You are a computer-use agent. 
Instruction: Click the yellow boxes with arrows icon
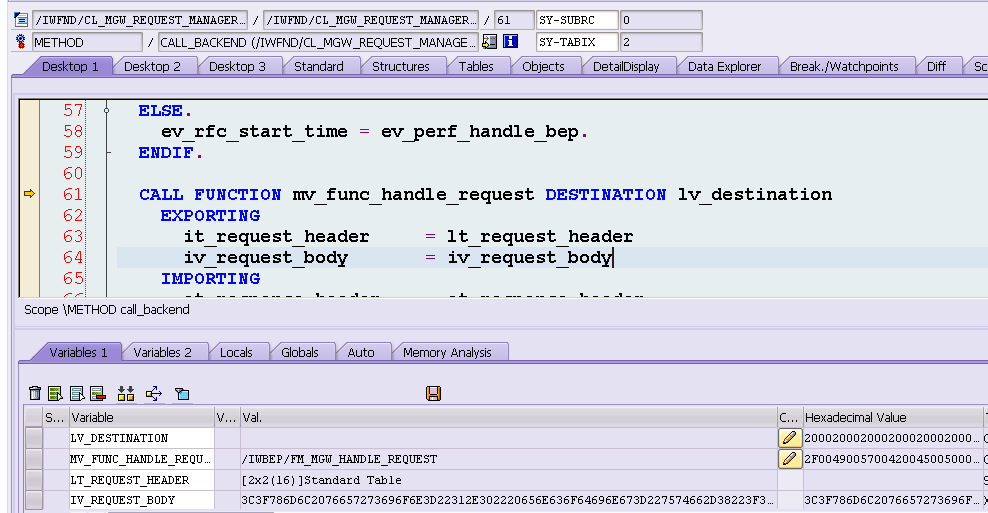pos(126,394)
